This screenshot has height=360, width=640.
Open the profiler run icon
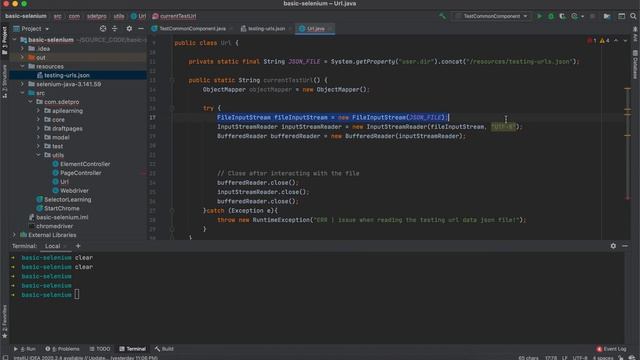[x=575, y=16]
